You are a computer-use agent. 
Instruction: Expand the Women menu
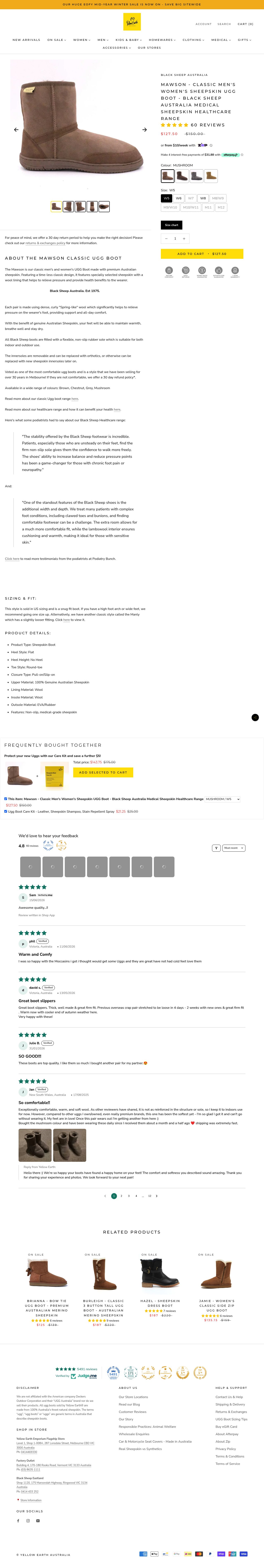click(x=81, y=40)
